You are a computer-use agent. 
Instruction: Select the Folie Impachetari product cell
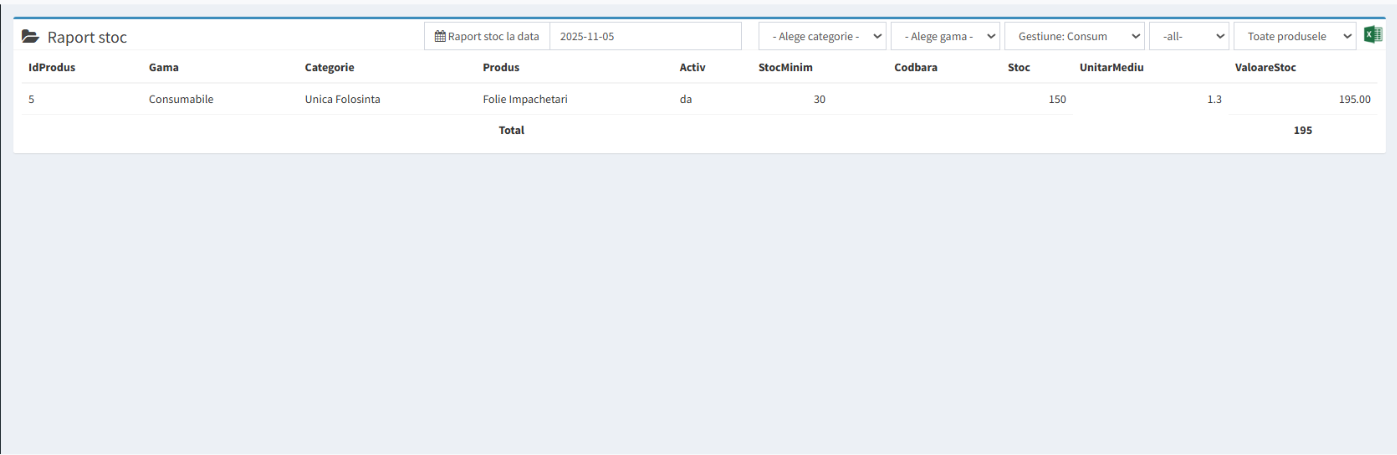(x=525, y=100)
